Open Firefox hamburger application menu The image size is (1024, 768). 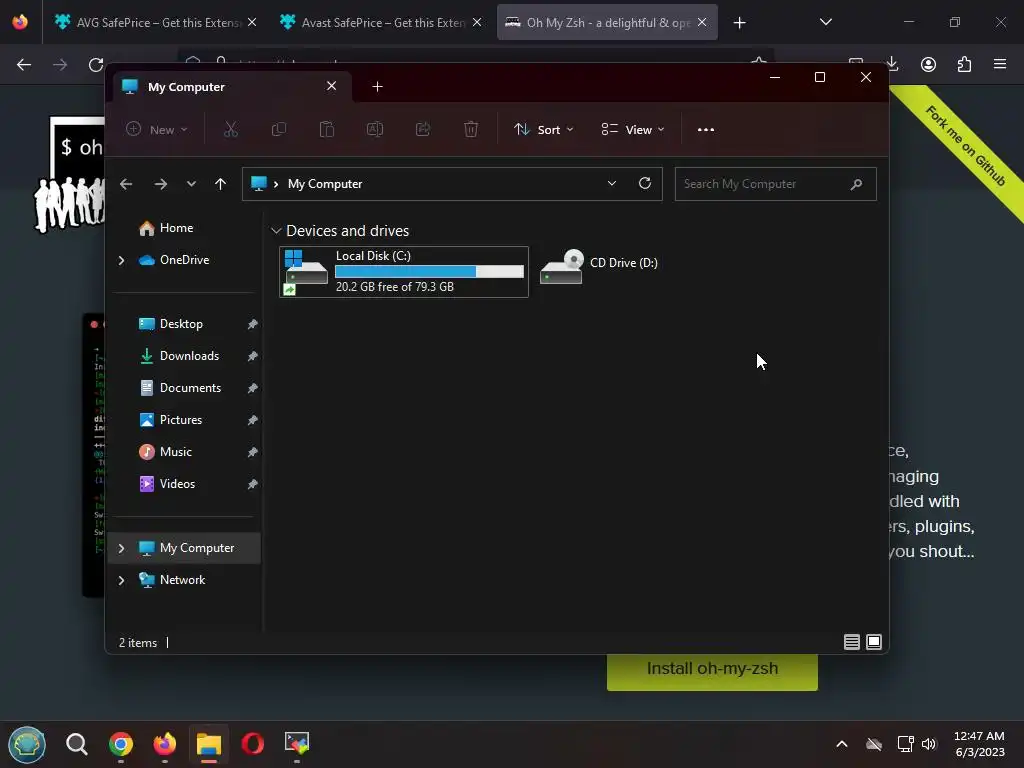point(1000,64)
